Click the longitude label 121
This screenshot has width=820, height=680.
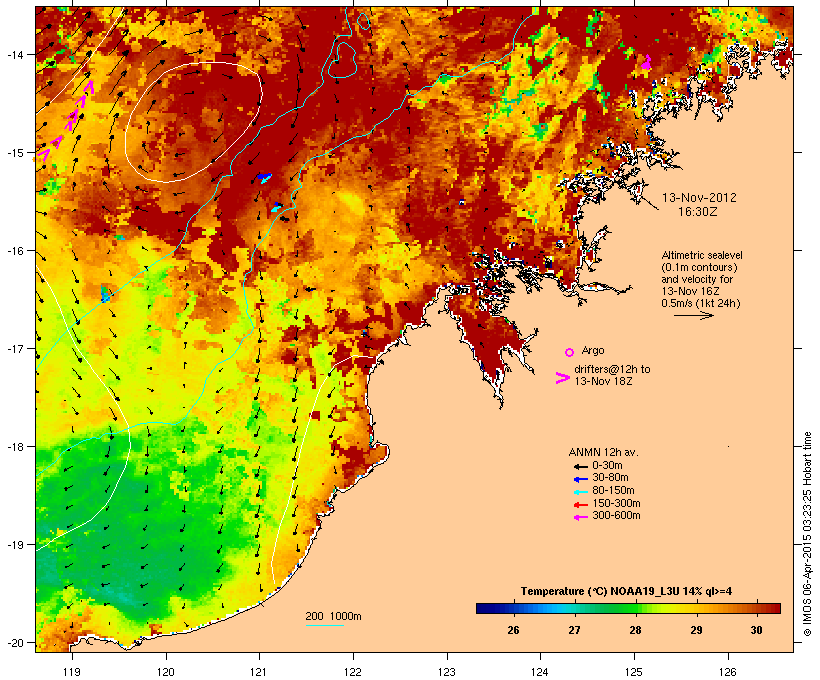tap(259, 672)
